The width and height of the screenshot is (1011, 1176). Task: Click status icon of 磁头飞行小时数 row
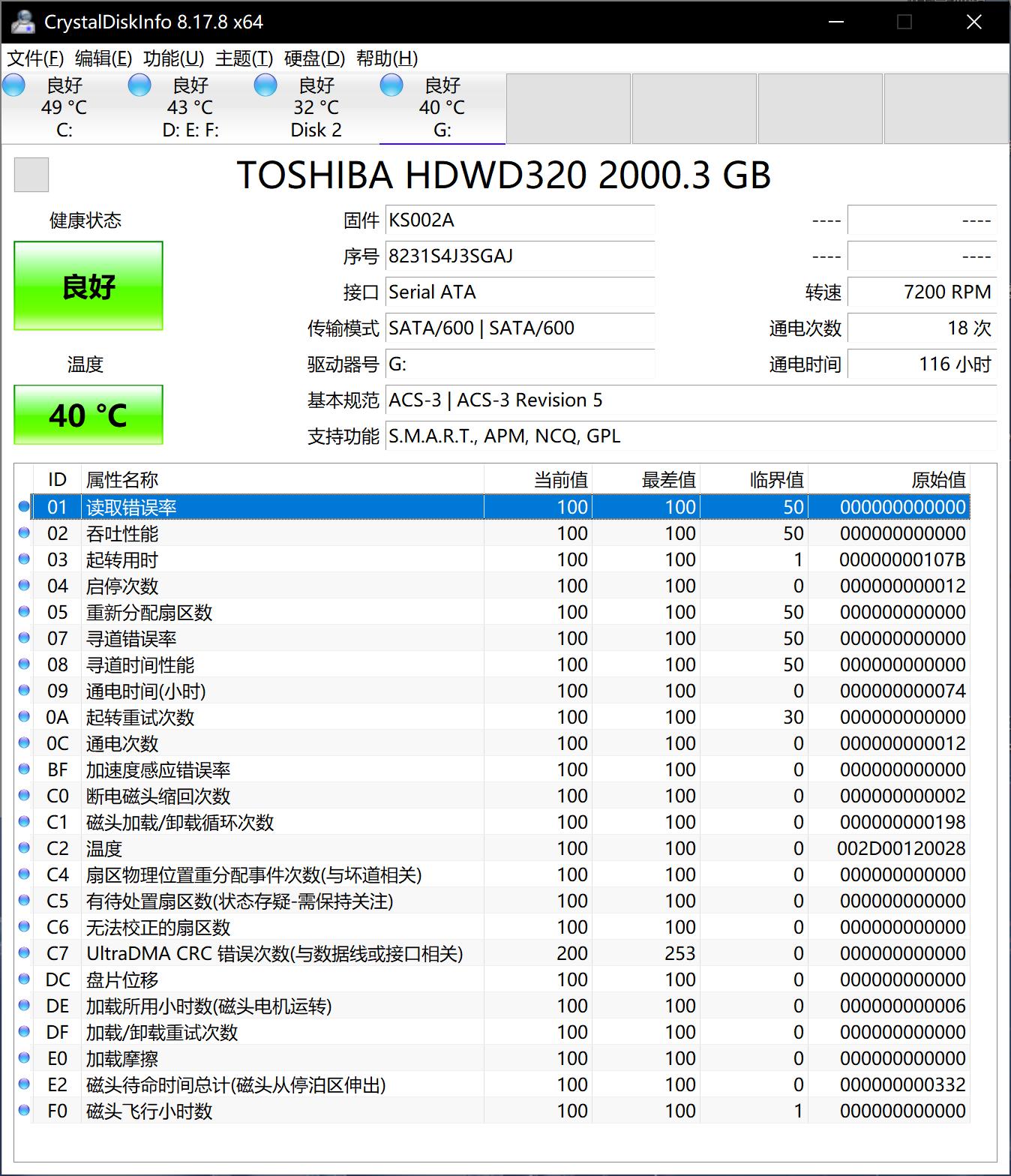[24, 1111]
